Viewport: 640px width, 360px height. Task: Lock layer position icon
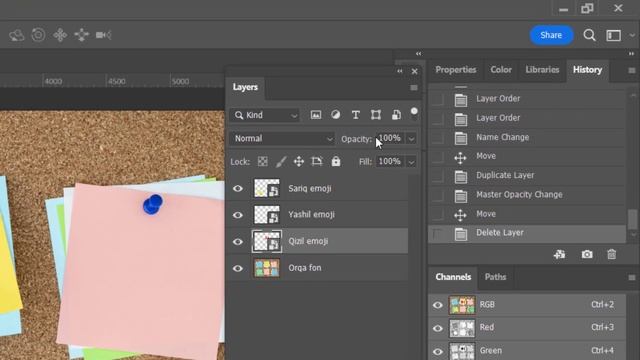tap(299, 162)
